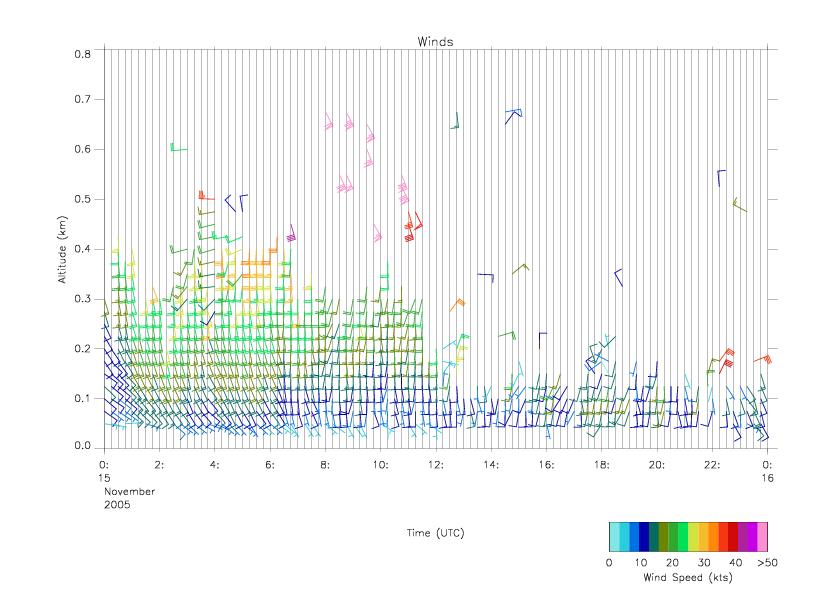
Task: Click the day number "16" label
Action: [767, 478]
